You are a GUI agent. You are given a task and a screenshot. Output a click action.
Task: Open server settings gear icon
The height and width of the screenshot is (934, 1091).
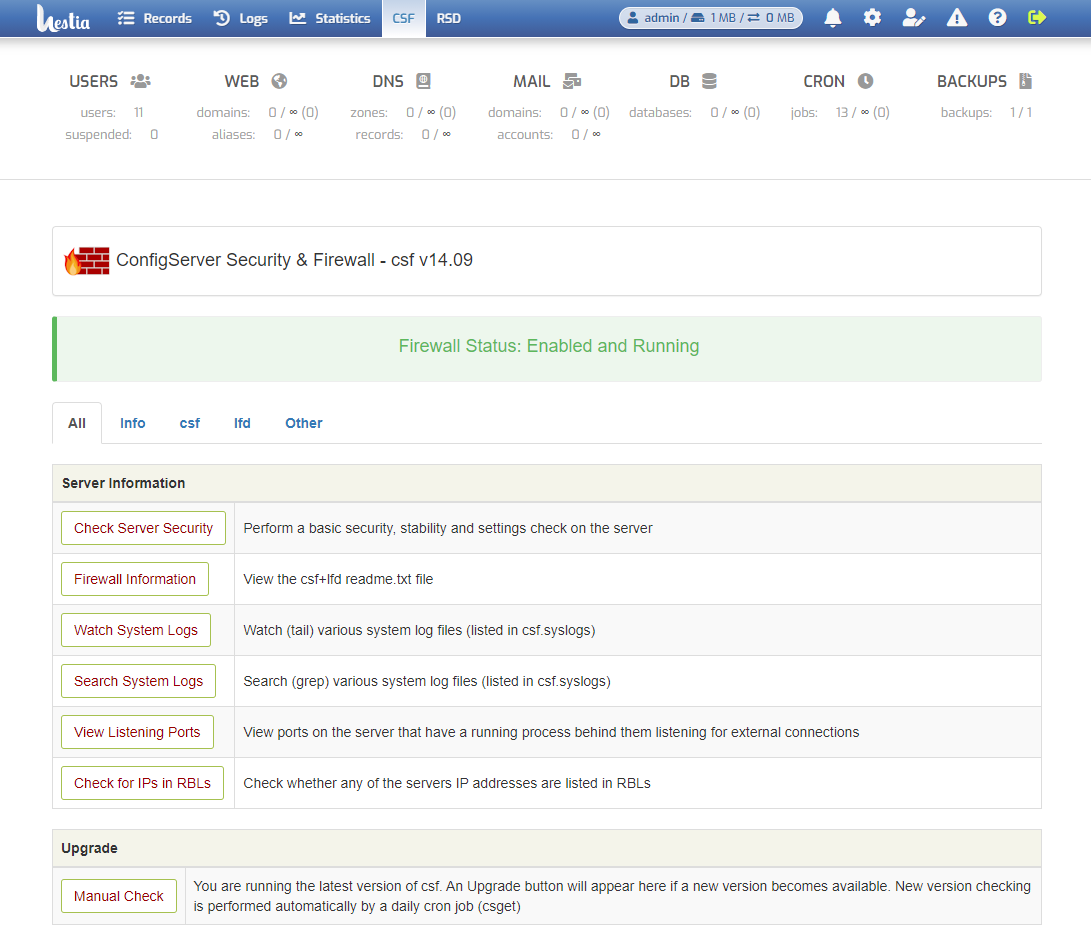[x=872, y=18]
